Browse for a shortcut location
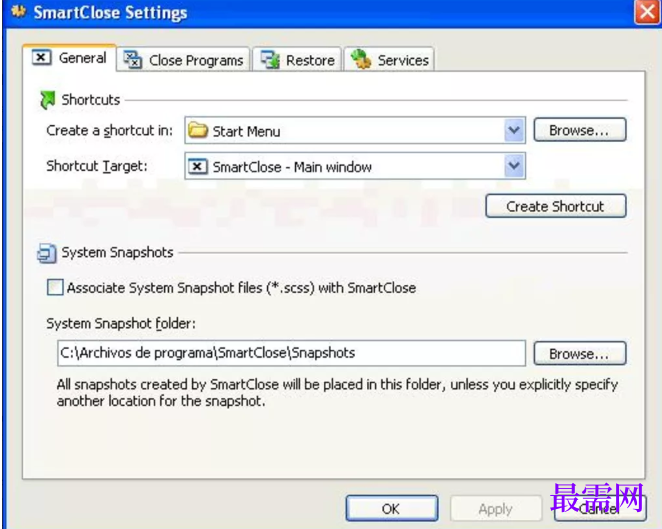Viewport: 662px width, 529px height. tap(580, 130)
